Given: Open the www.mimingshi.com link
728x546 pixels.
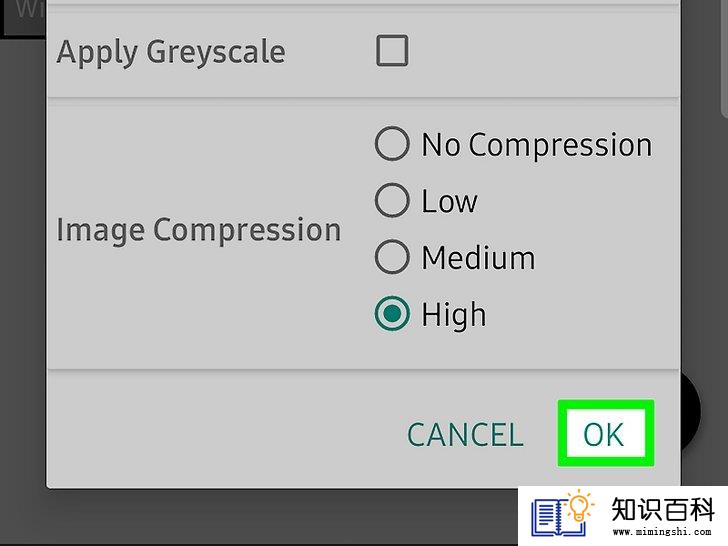Looking at the screenshot, I should point(663,532).
